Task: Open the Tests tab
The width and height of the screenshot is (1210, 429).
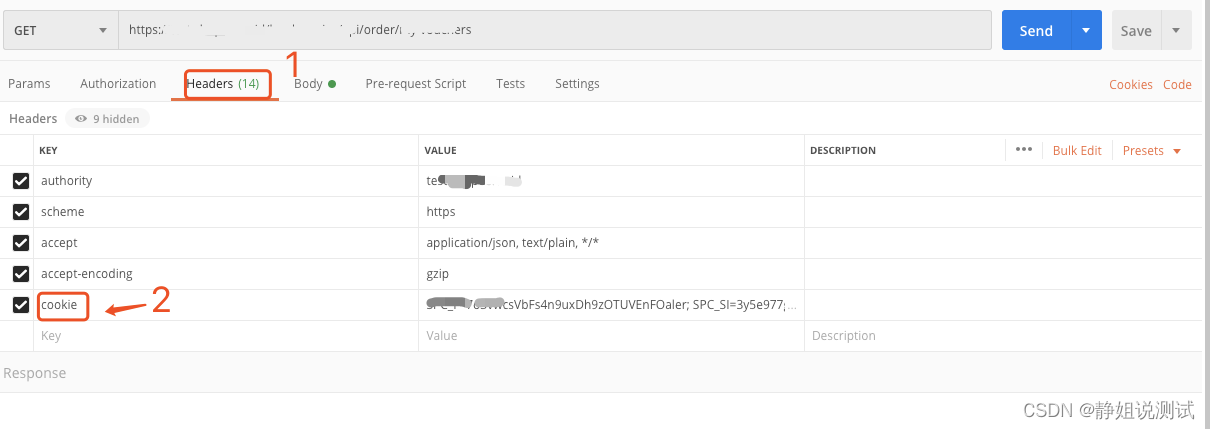Action: click(x=510, y=84)
